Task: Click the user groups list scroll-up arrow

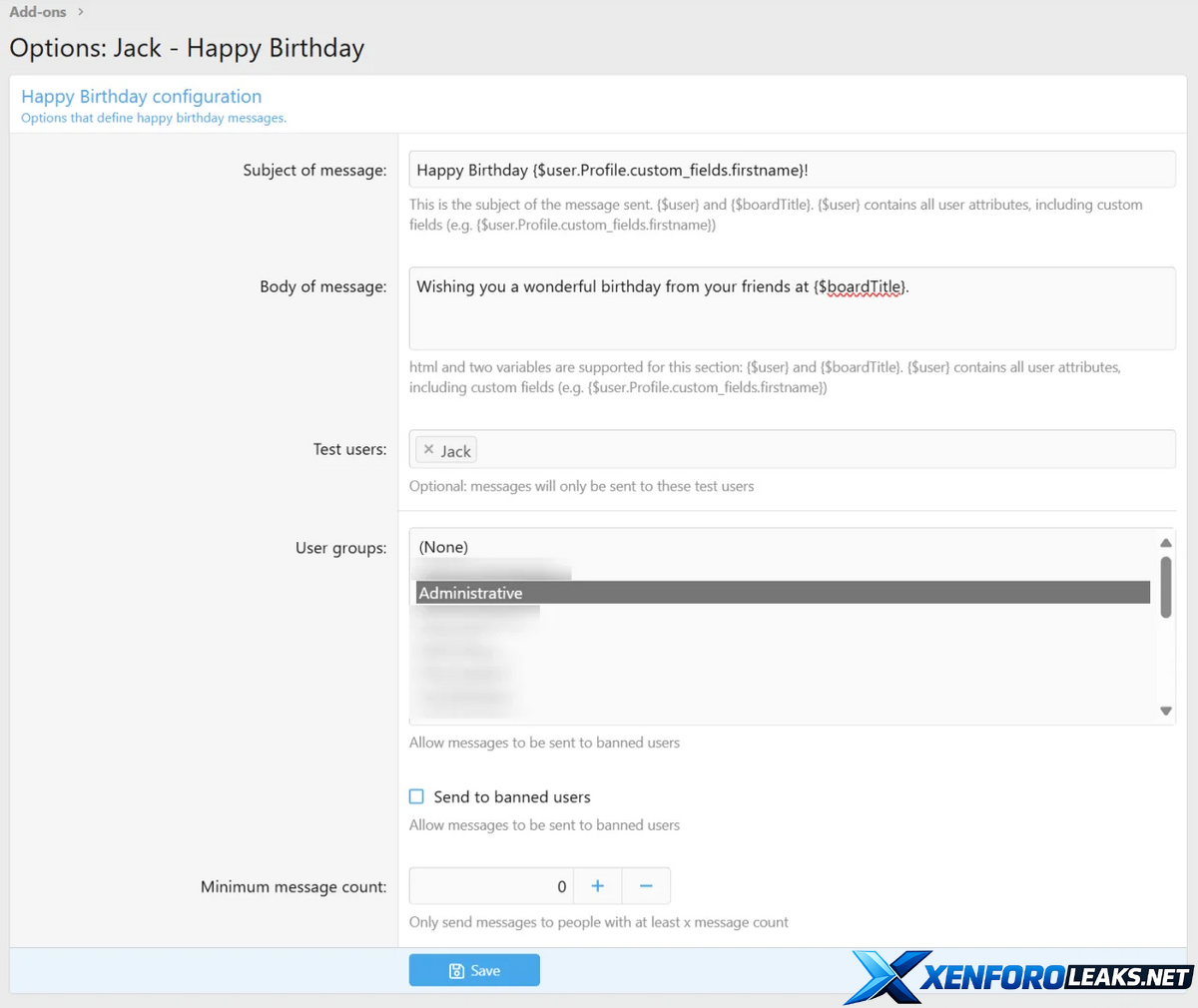Action: 1165,543
